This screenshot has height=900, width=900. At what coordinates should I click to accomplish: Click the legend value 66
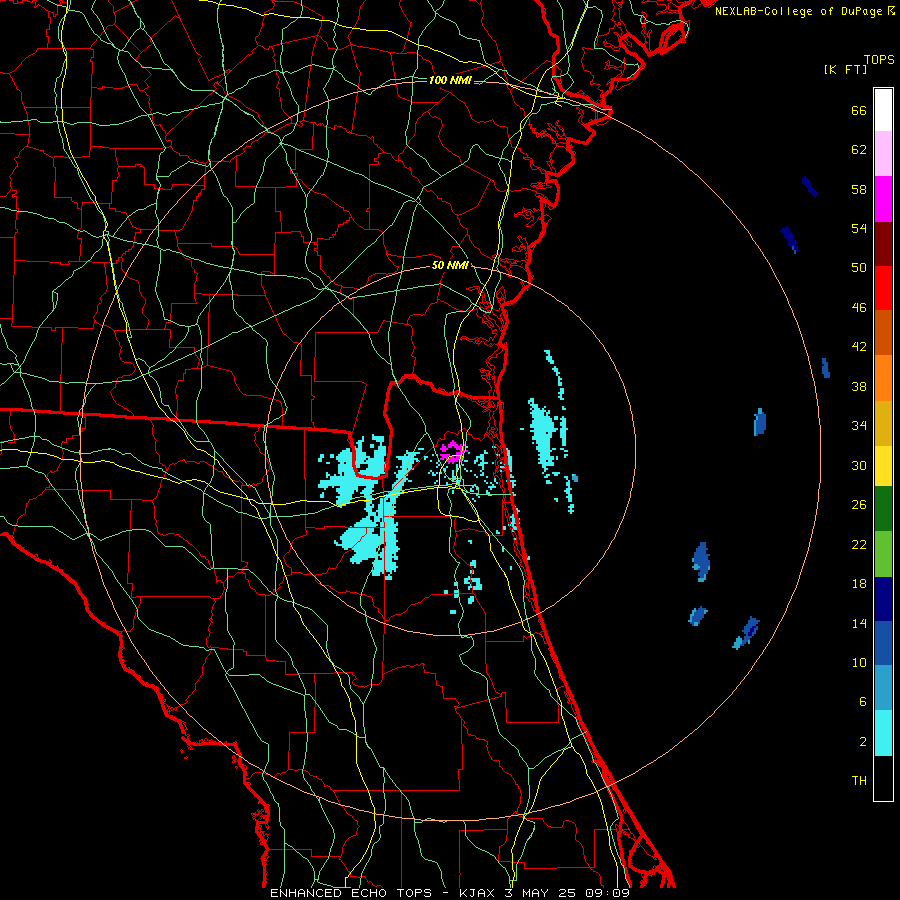point(859,110)
